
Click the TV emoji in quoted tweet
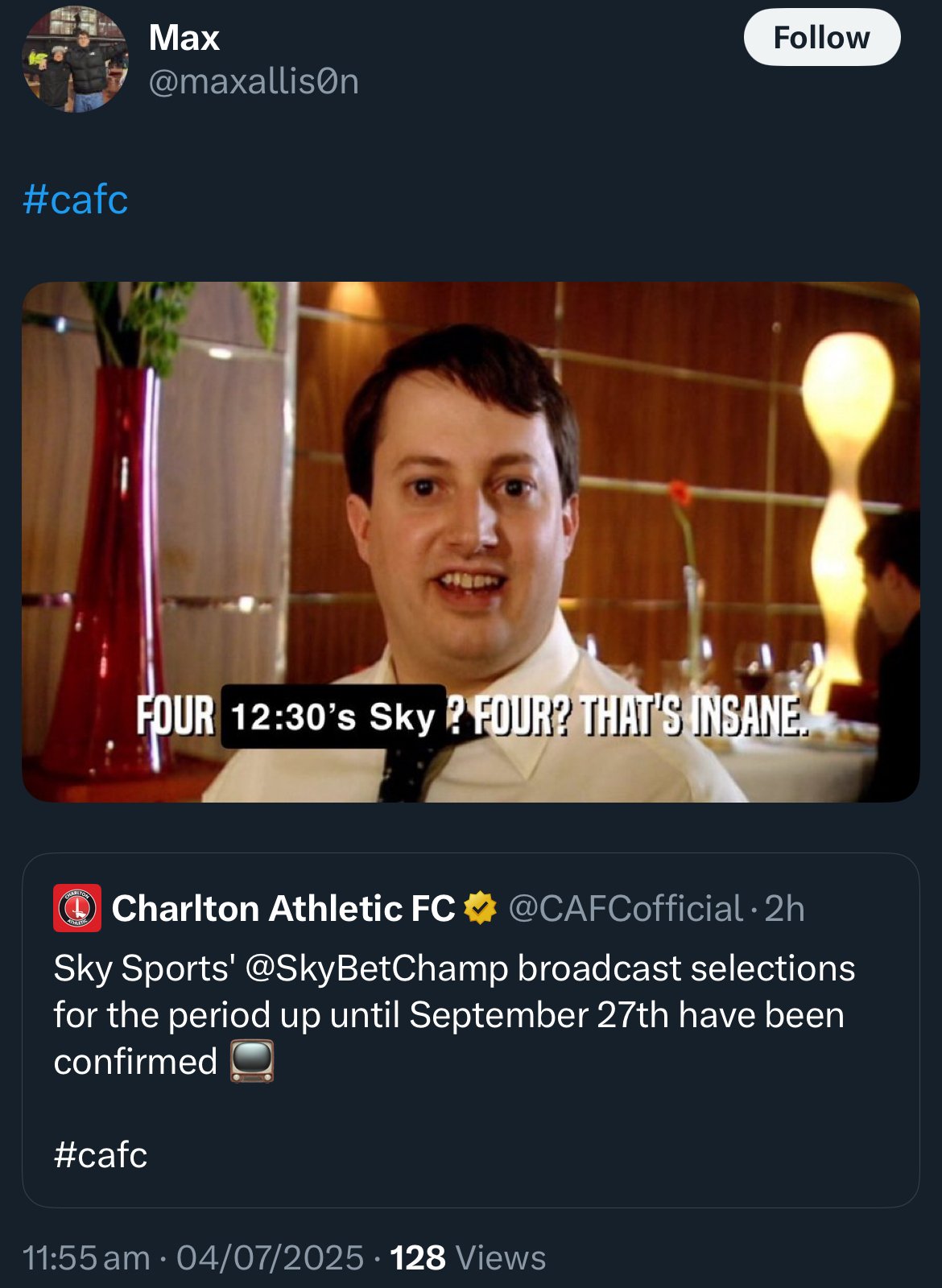point(252,1061)
